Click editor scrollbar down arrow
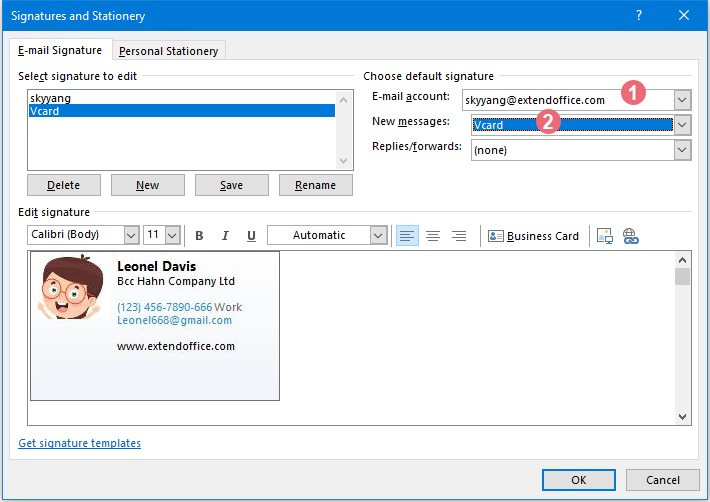 682,417
